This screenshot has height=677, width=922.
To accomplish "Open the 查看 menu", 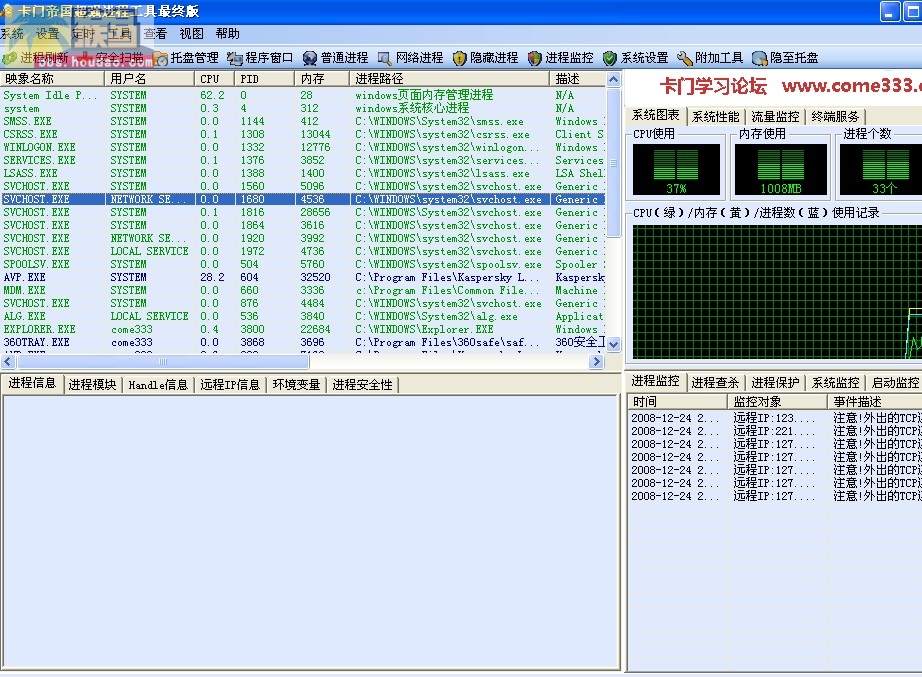I will tap(155, 34).
